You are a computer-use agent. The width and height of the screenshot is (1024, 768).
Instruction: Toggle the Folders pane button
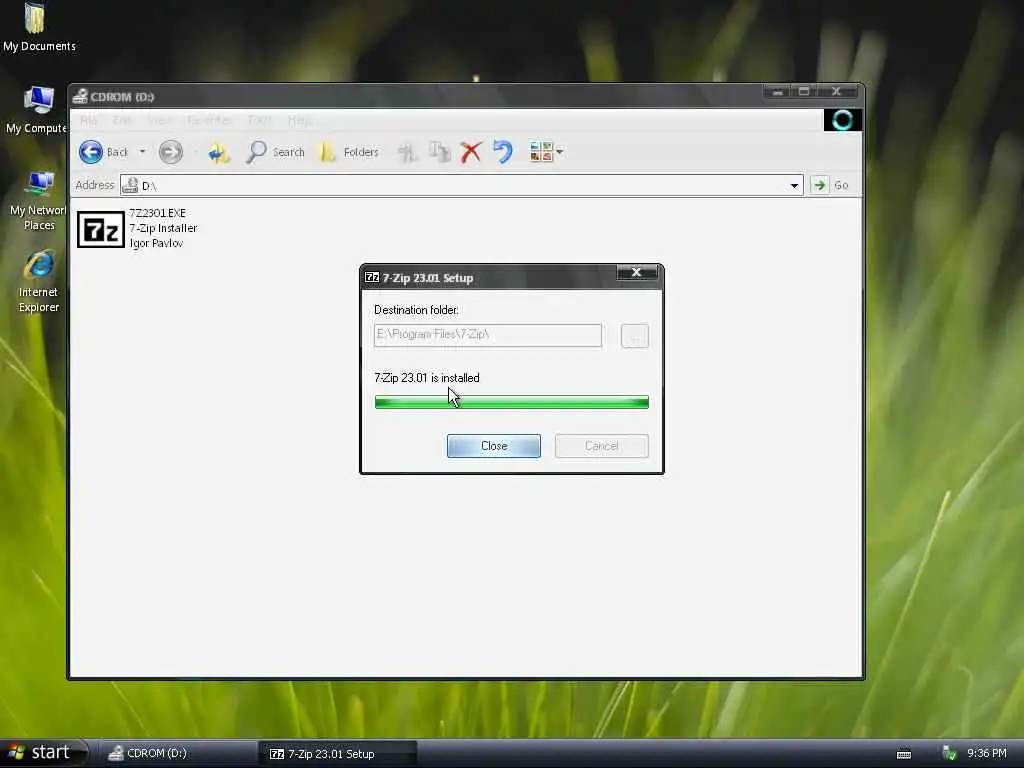(x=349, y=152)
